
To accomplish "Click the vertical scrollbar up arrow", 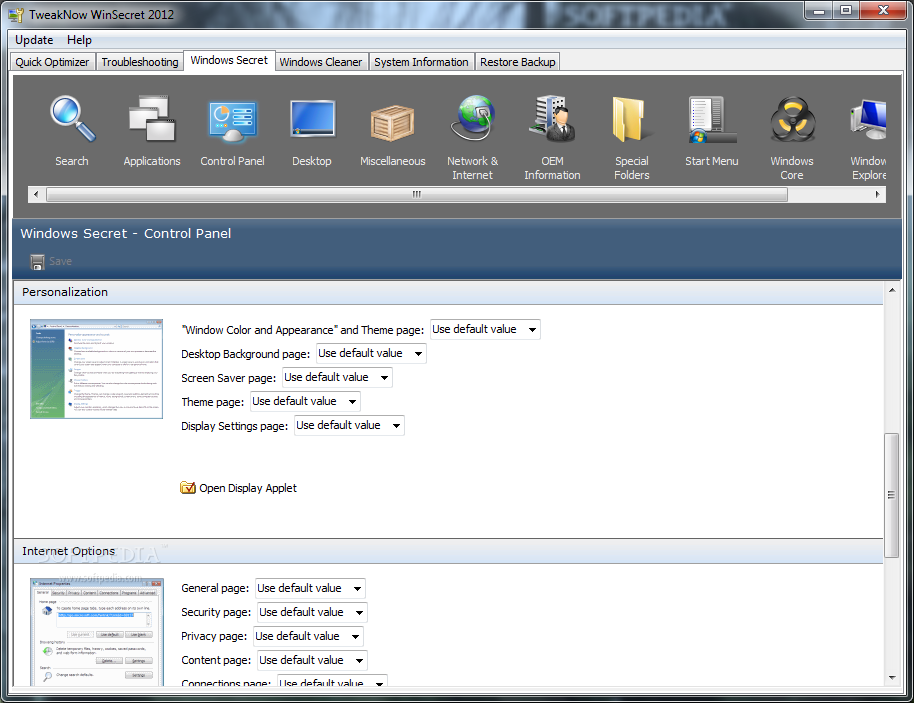I will pos(892,290).
